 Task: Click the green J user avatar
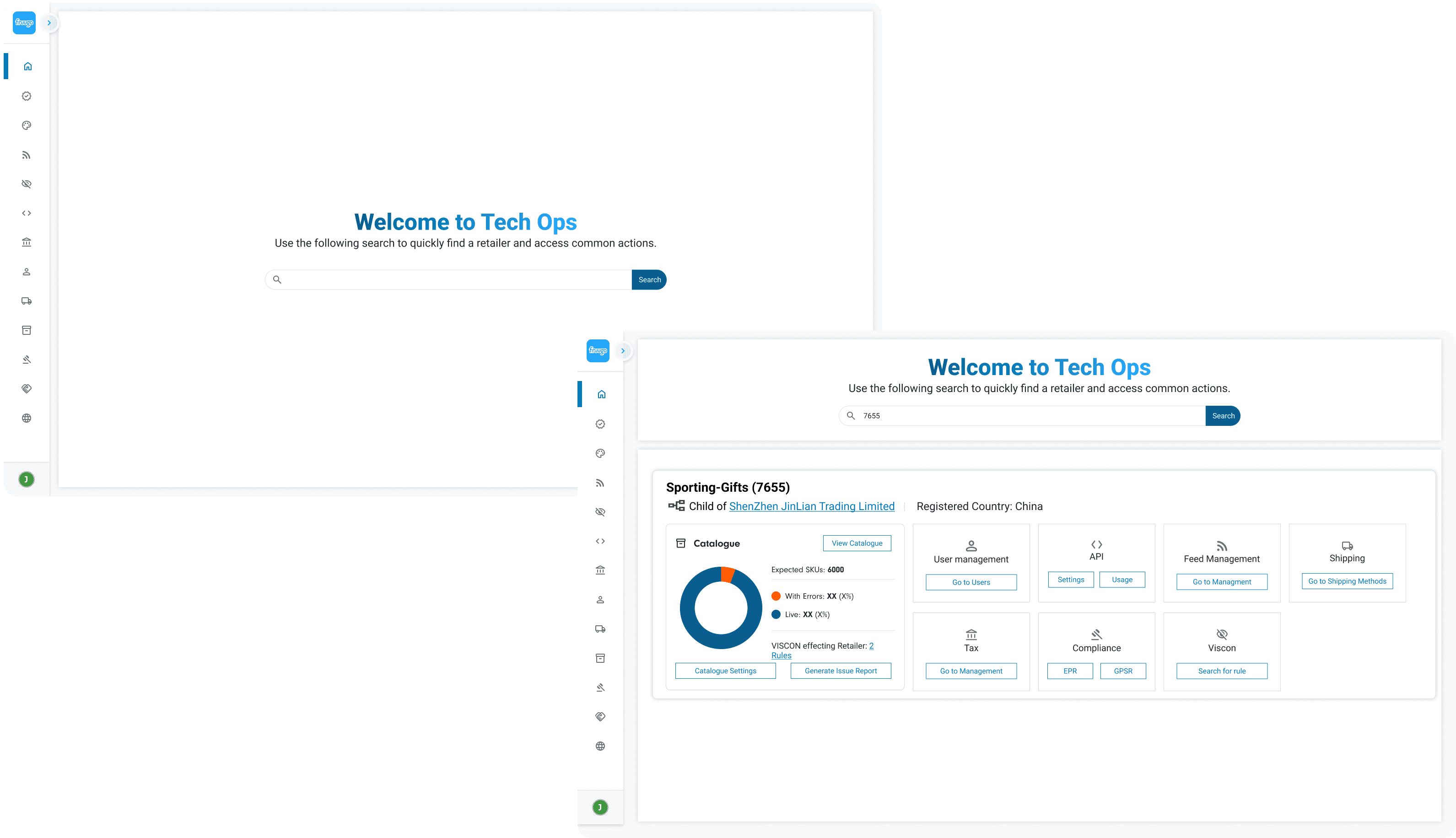(x=27, y=479)
